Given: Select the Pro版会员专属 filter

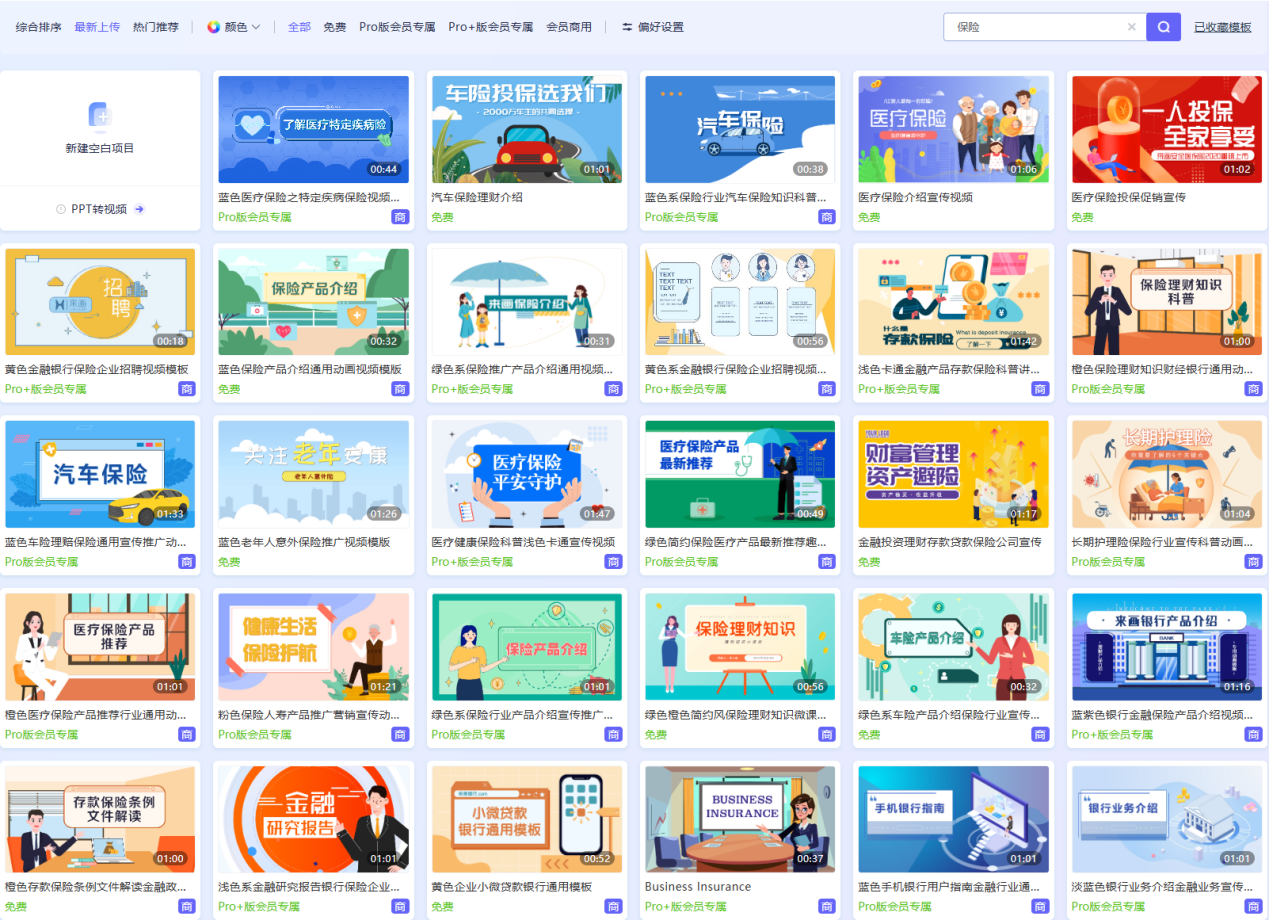Looking at the screenshot, I should [397, 27].
